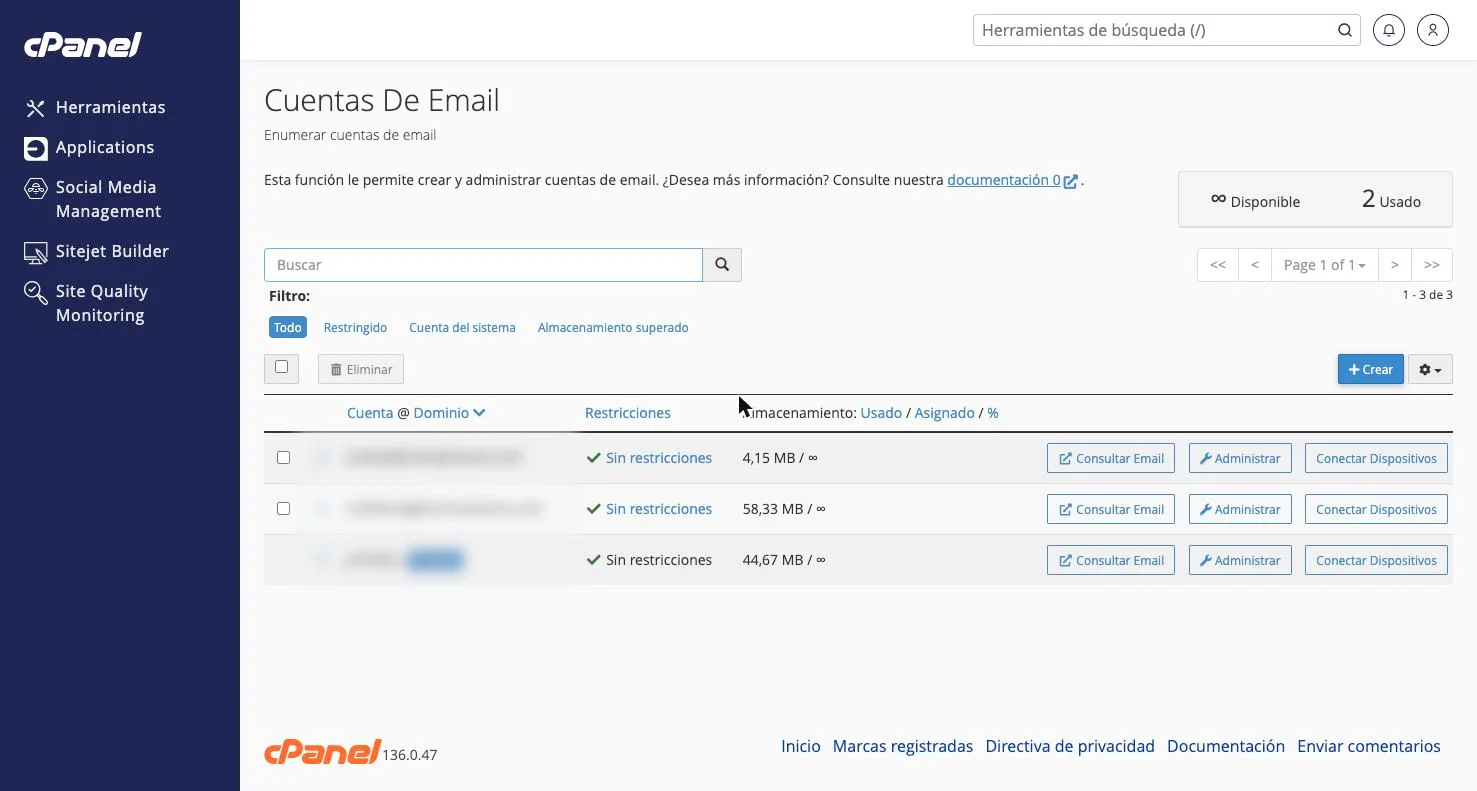Go to Social Media Management
Image resolution: width=1477 pixels, height=791 pixels.
93,199
